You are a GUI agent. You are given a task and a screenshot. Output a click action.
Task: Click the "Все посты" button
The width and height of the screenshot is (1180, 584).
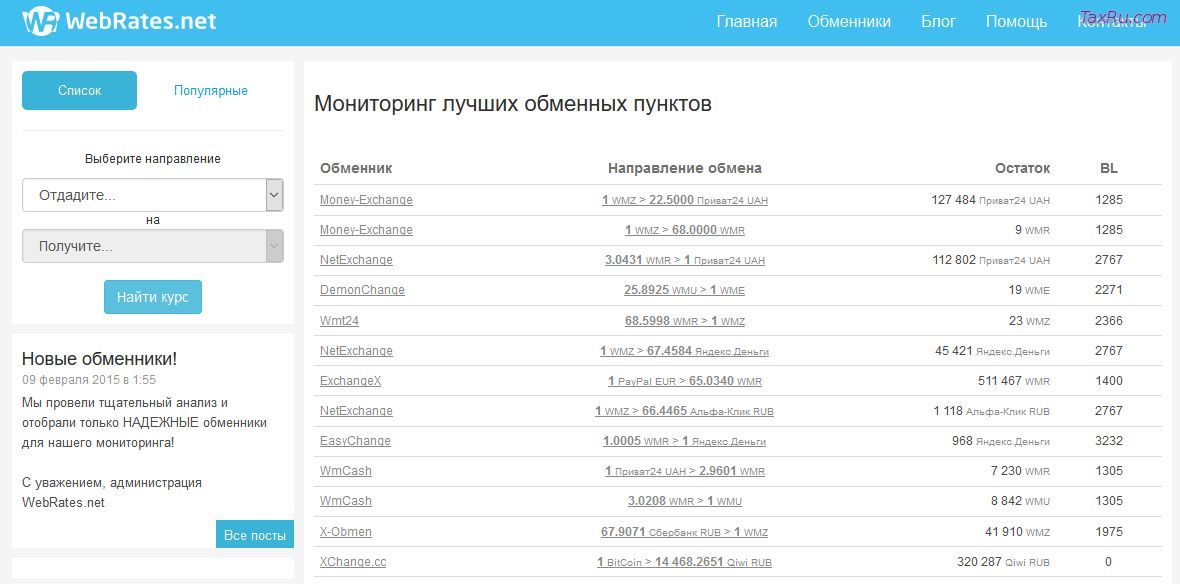point(254,535)
